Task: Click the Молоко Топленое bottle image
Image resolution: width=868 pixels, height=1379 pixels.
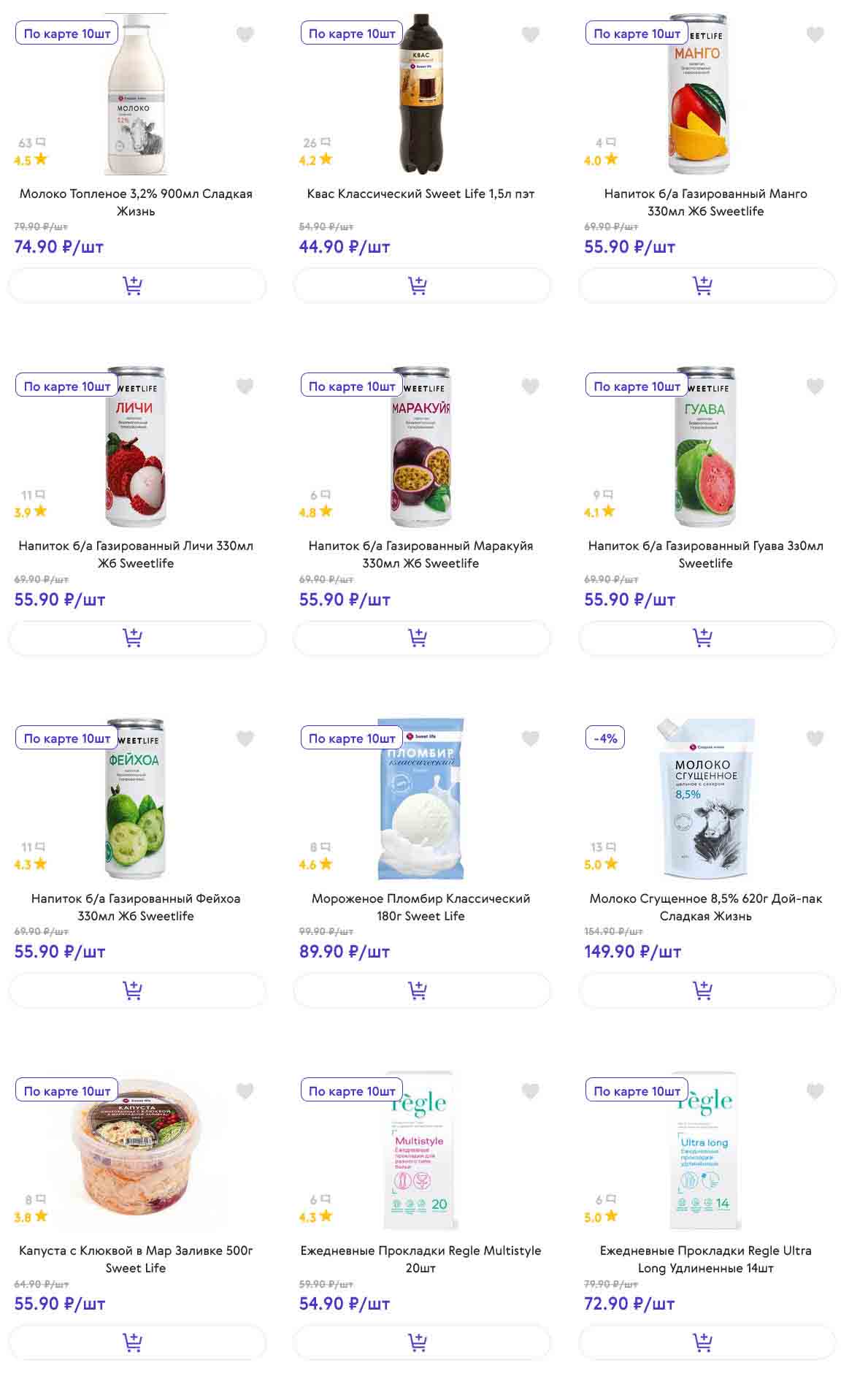Action: (x=137, y=95)
